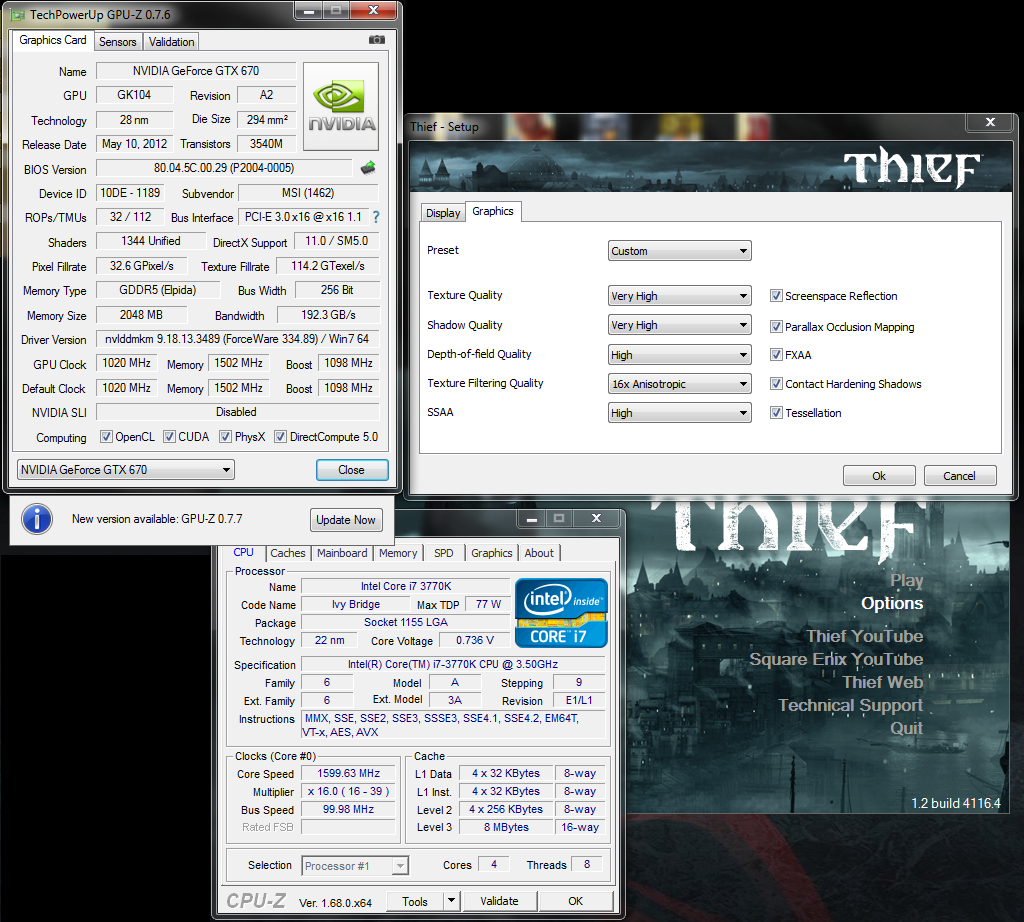Click the GPU Name field in GPU-Z
This screenshot has height=922, width=1024.
(196, 71)
